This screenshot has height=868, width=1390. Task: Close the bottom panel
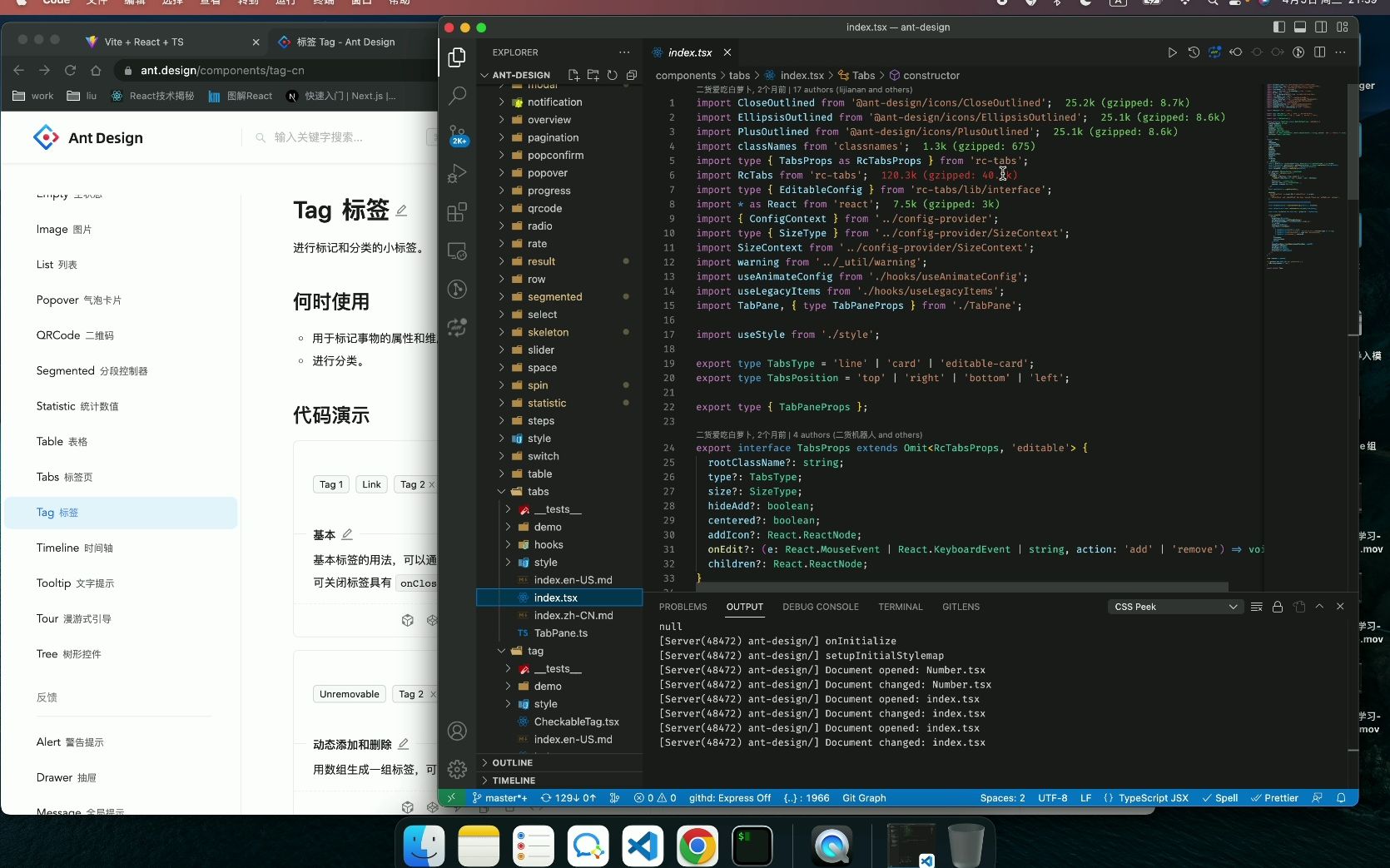tap(1340, 607)
